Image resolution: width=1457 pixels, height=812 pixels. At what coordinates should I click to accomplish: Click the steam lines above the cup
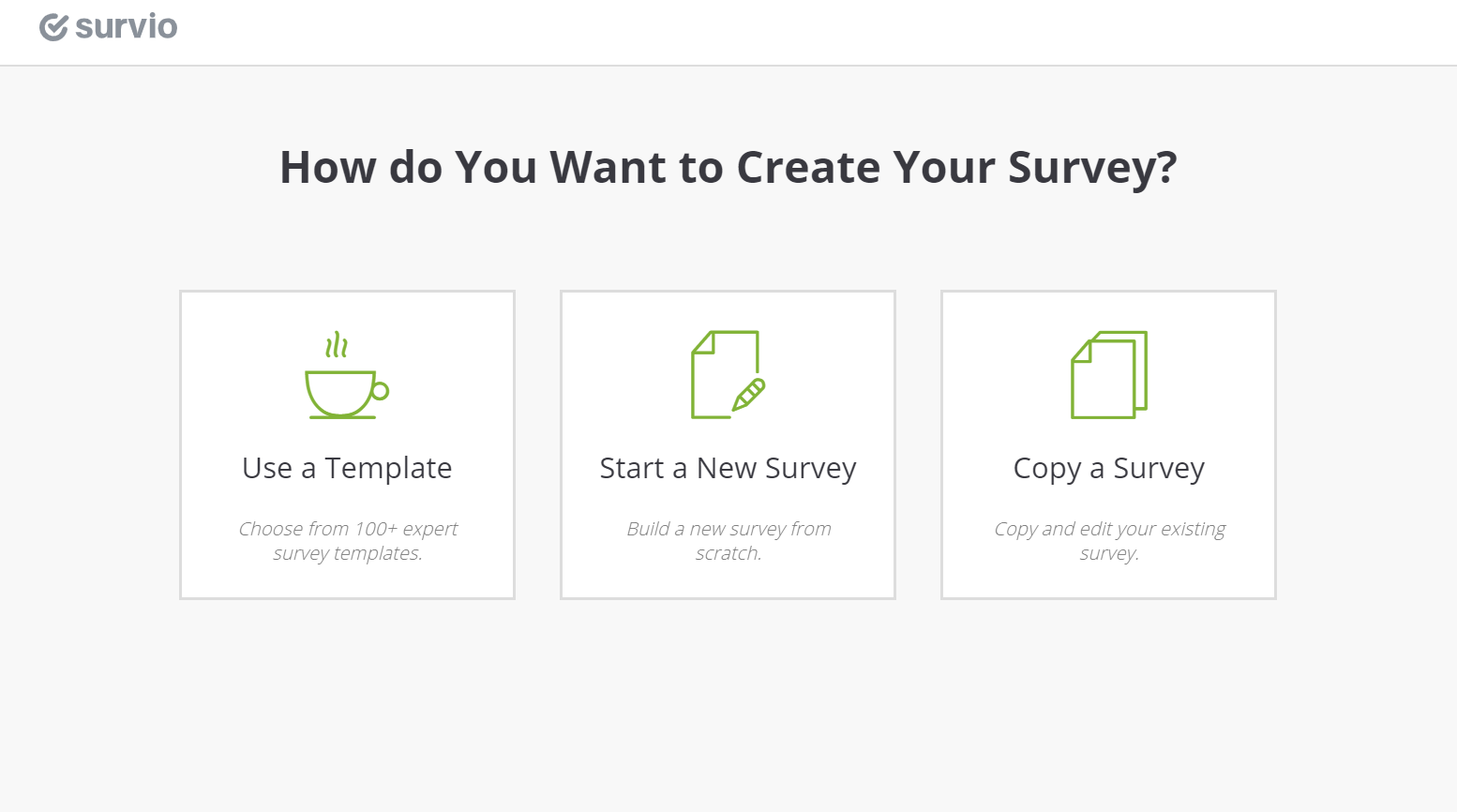[337, 346]
